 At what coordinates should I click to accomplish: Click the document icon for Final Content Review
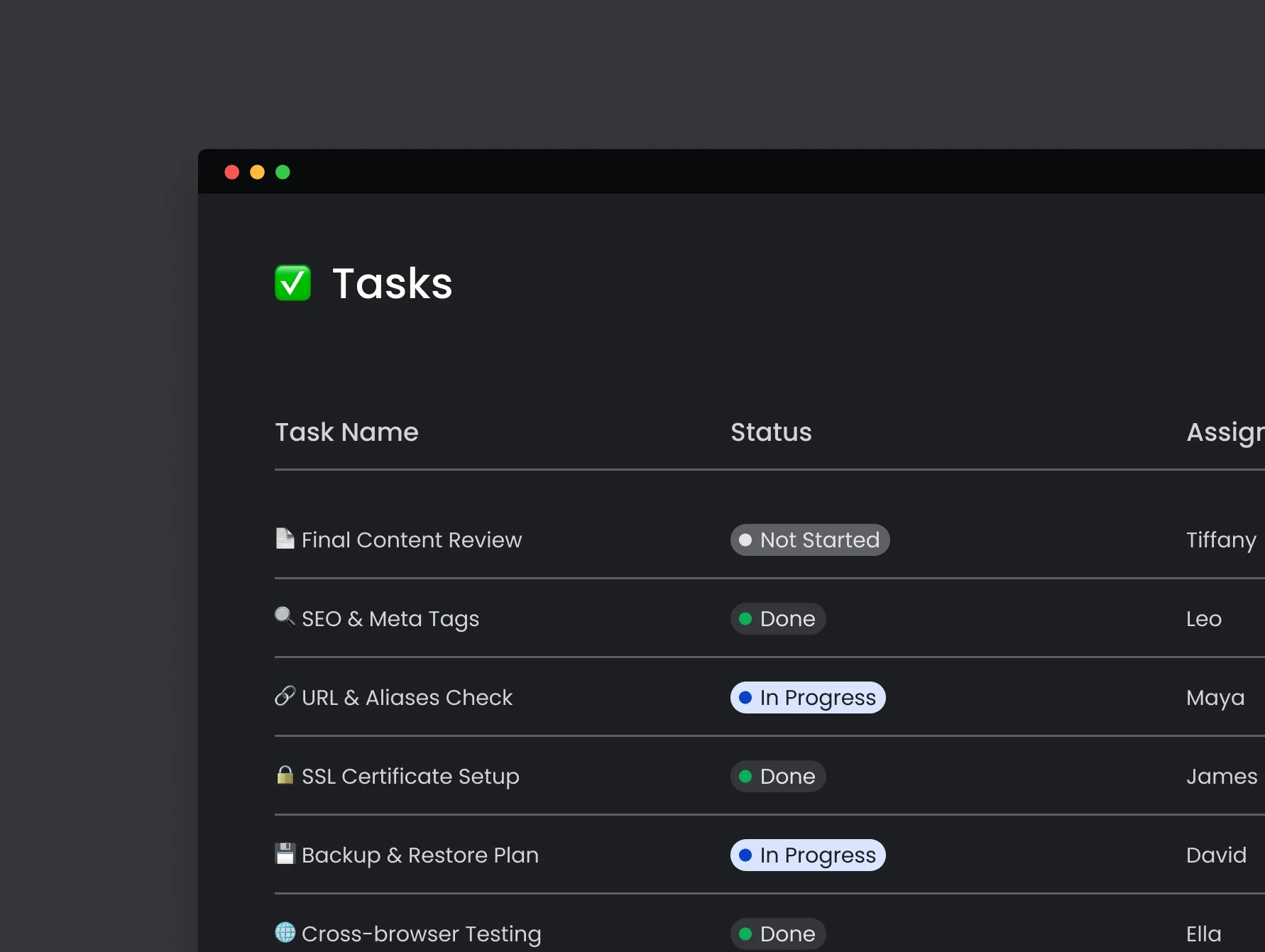(285, 539)
